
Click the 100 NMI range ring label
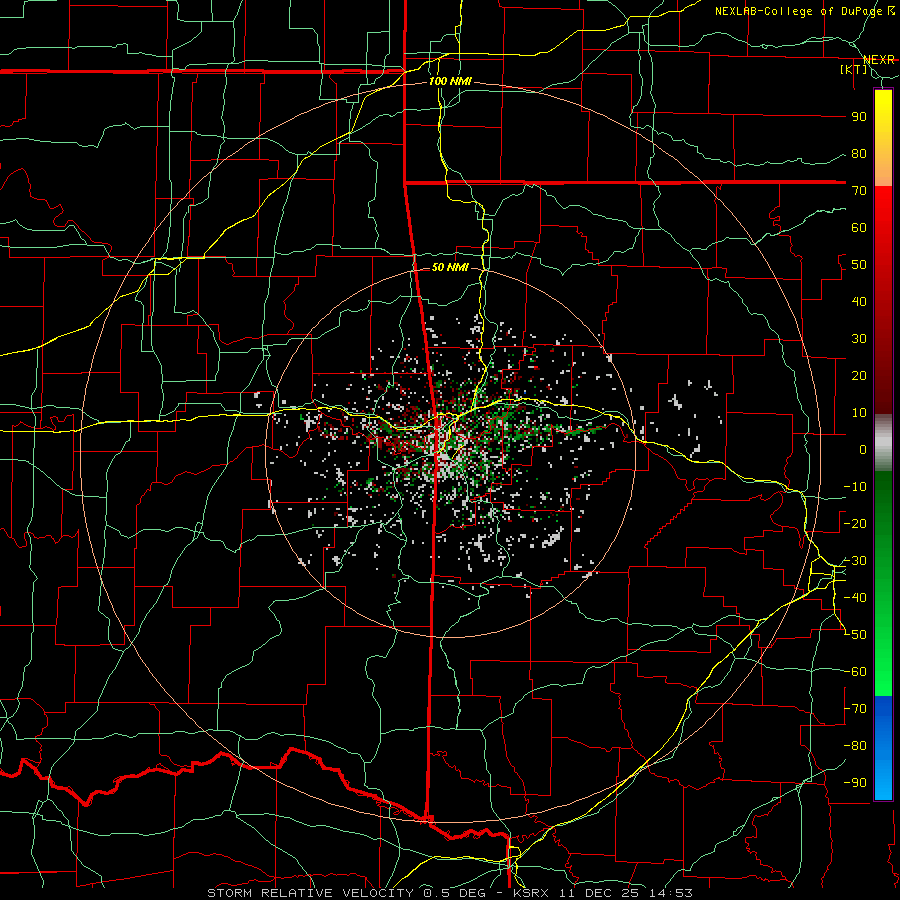(450, 82)
